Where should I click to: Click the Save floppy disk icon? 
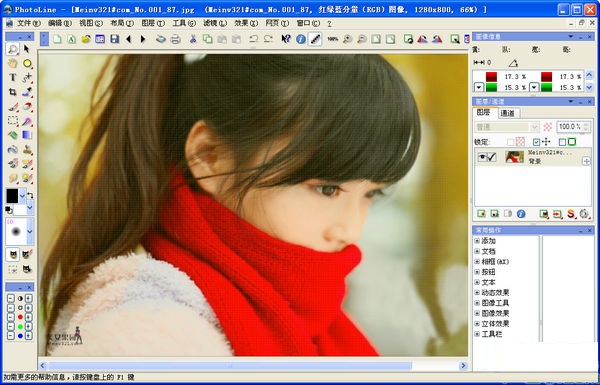pyautogui.click(x=114, y=39)
